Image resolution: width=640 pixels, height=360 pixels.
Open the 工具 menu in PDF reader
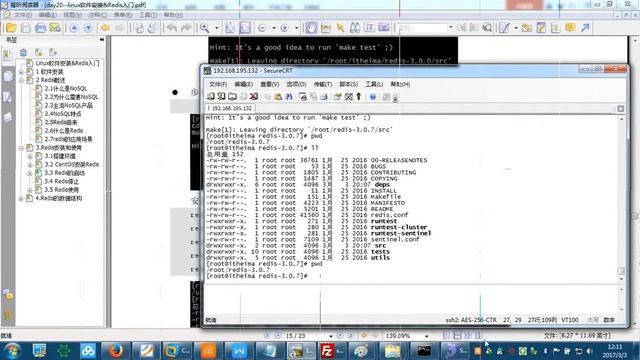(148, 15)
